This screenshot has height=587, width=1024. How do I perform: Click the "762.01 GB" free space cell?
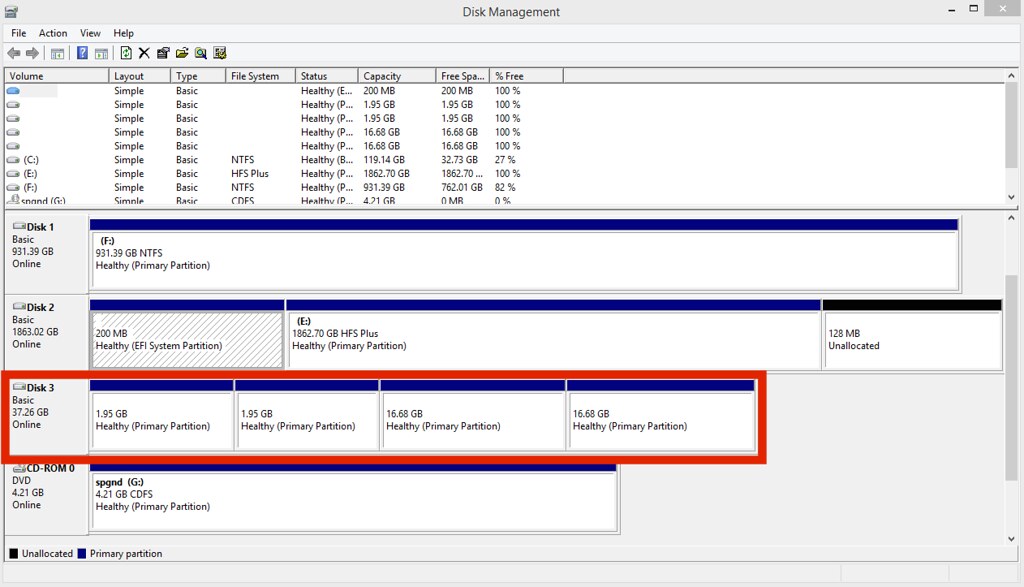462,187
